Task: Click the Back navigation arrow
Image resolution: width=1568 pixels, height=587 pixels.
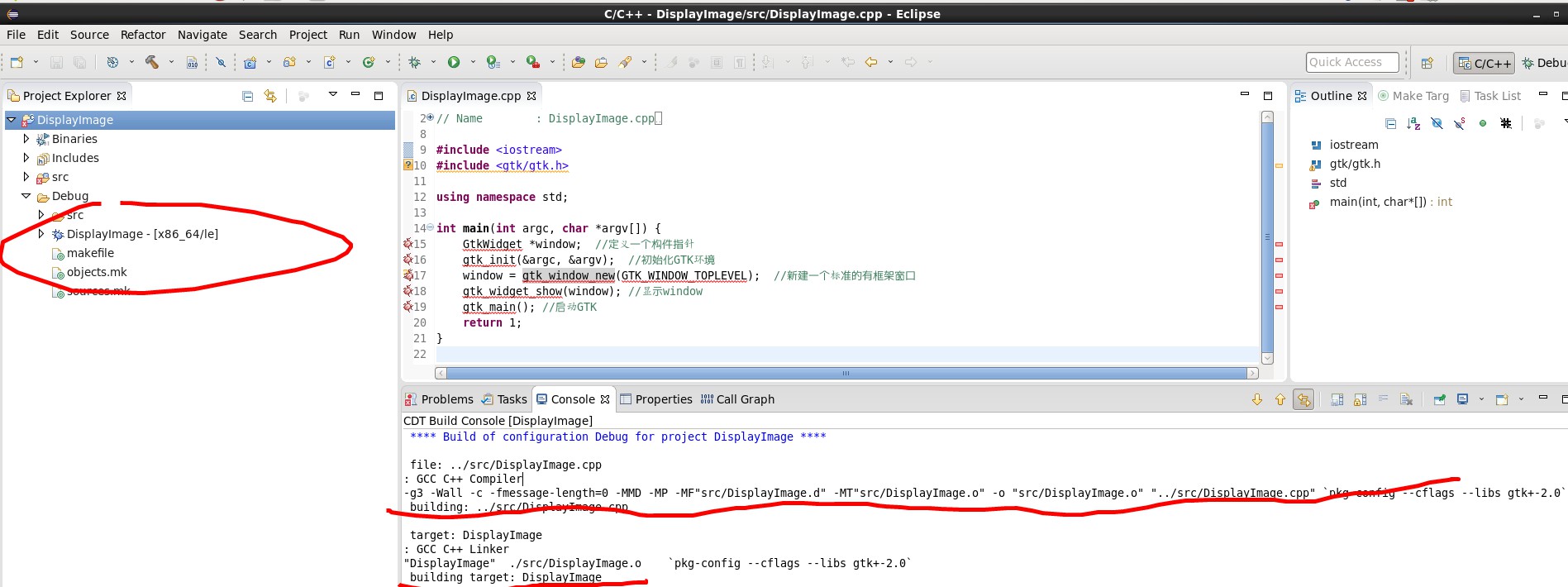Action: [871, 62]
